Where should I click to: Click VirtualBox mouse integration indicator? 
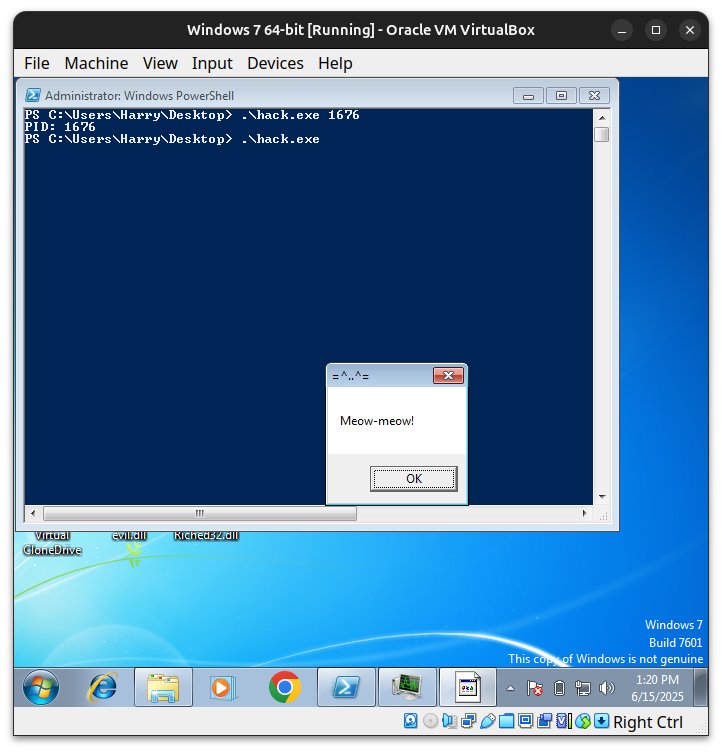click(x=583, y=721)
